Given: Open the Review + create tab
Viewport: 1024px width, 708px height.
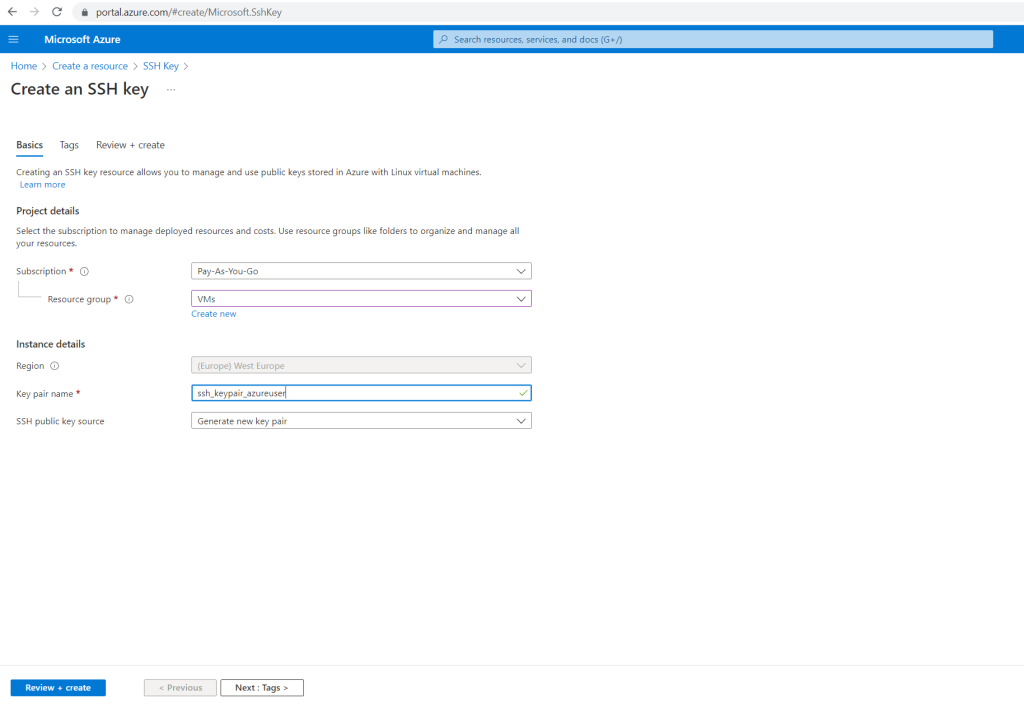Looking at the screenshot, I should coord(130,145).
